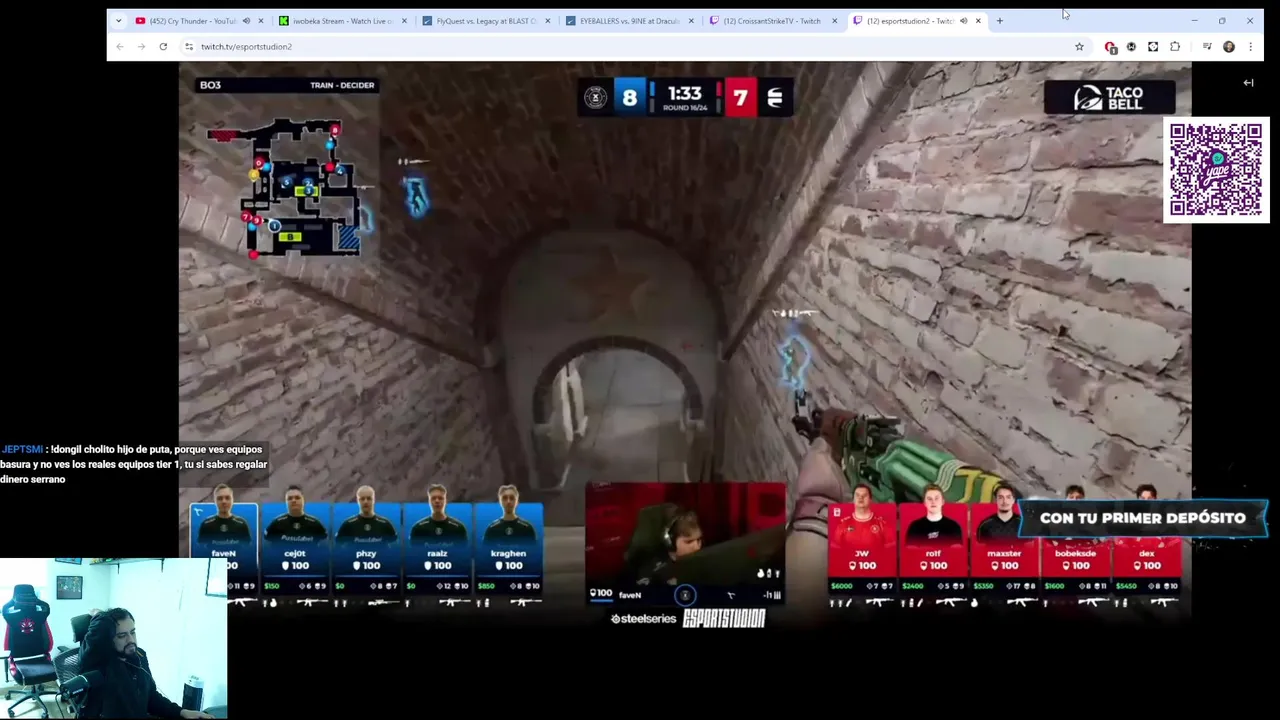1280x720 pixels.
Task: Close the iwobeka Stream tab
Action: [x=404, y=21]
